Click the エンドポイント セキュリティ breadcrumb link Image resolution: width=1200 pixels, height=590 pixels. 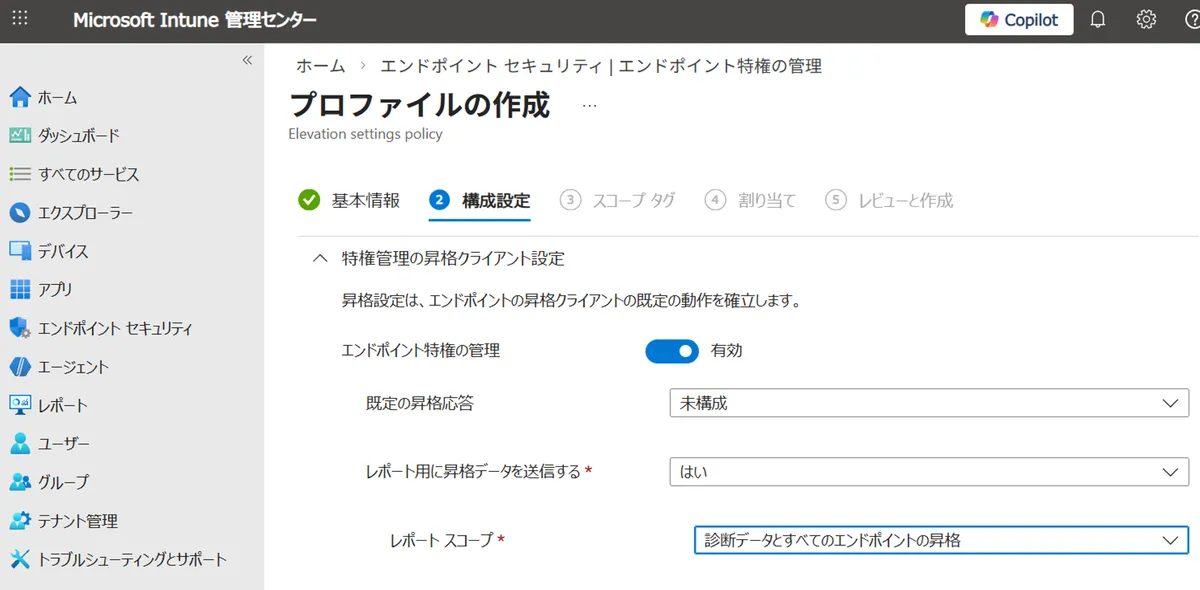(x=601, y=66)
